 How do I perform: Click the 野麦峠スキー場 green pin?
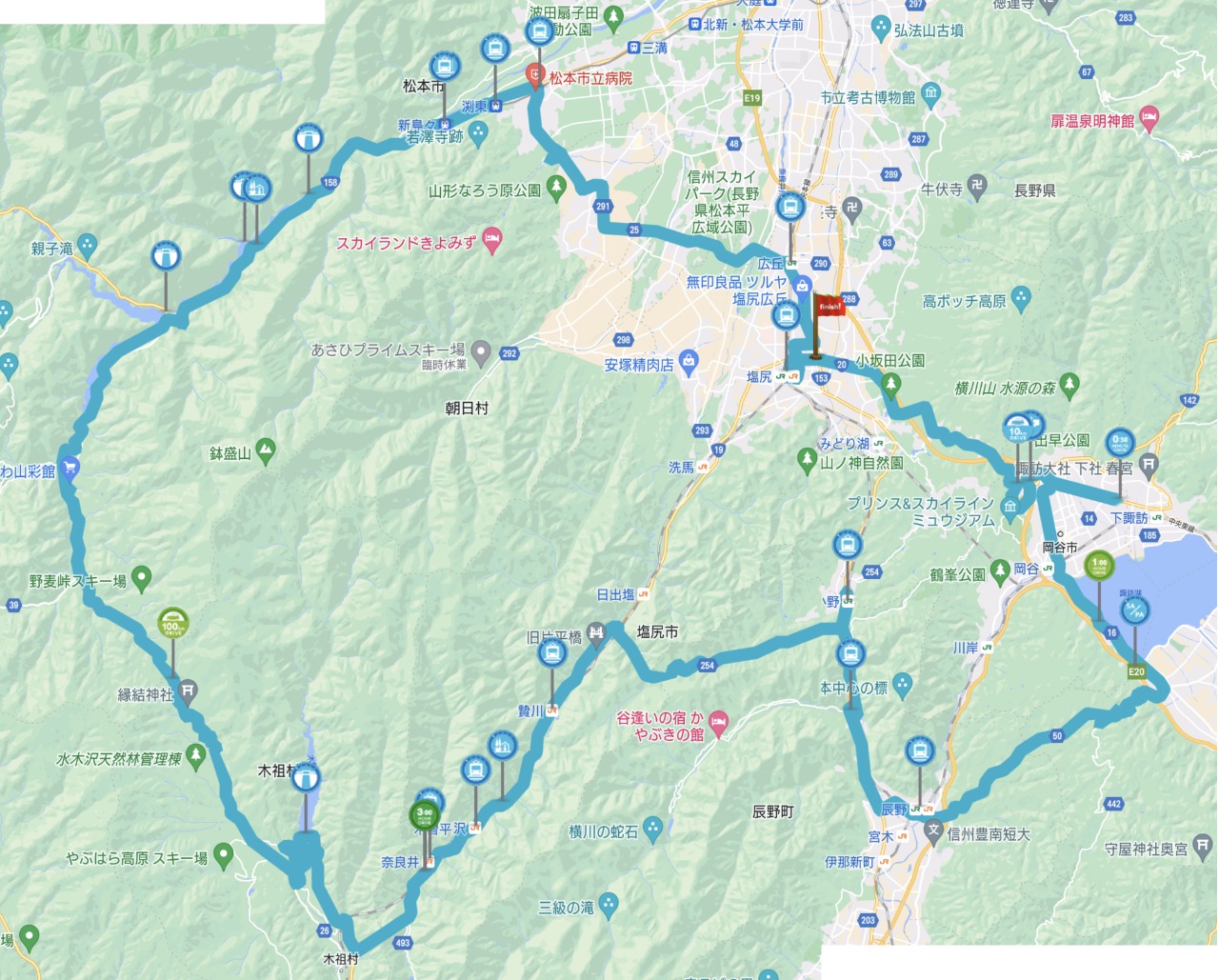click(x=141, y=578)
